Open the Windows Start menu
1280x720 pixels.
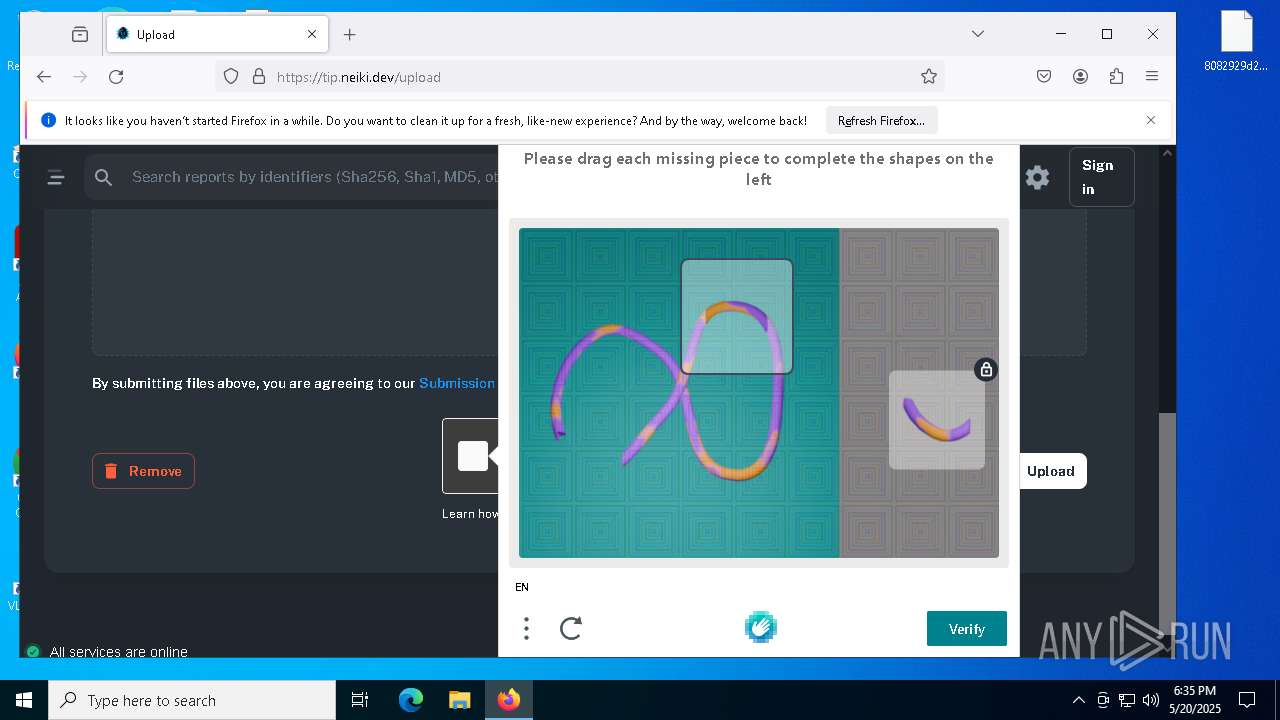(24, 700)
